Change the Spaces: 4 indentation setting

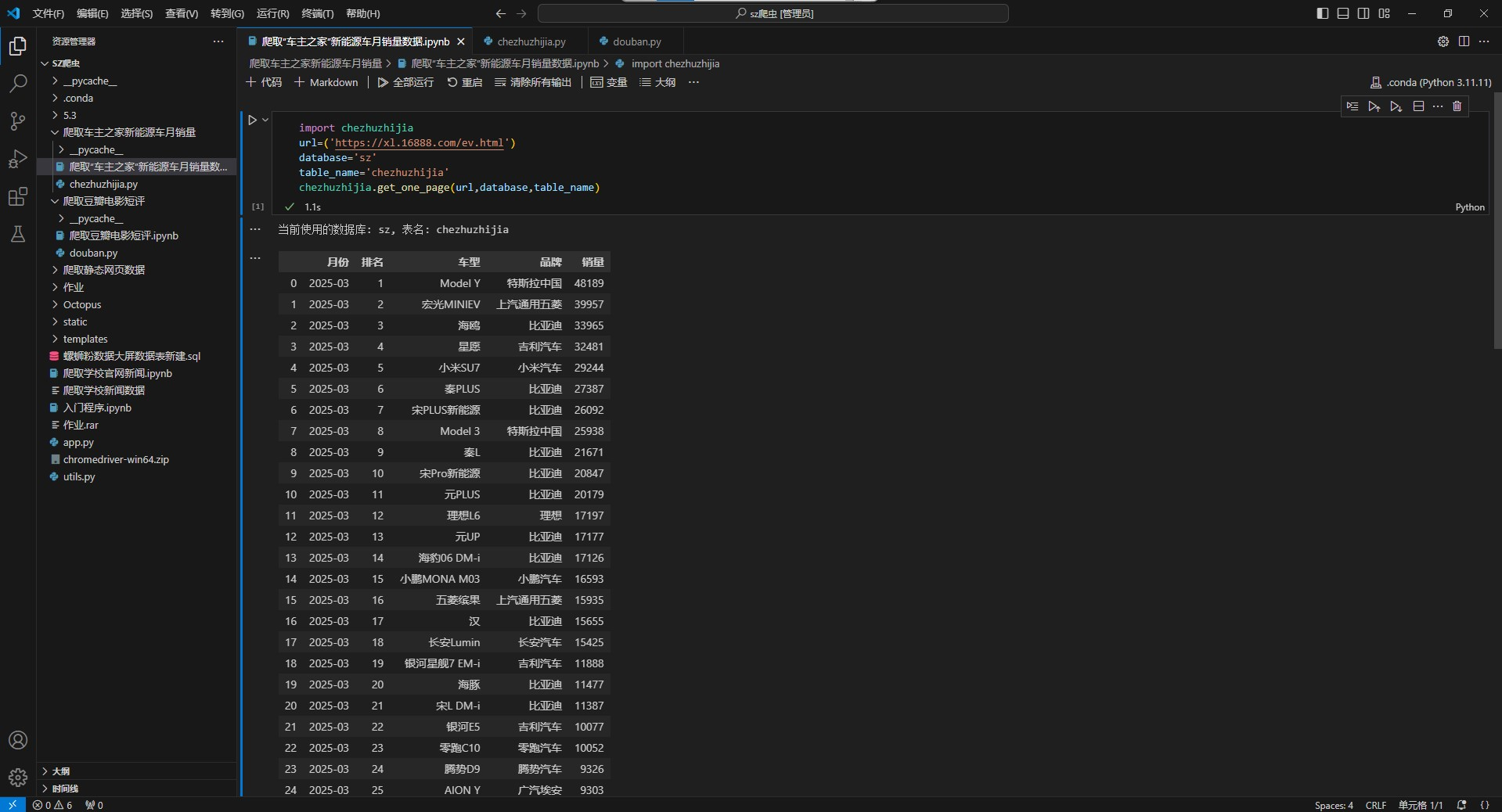click(1334, 805)
